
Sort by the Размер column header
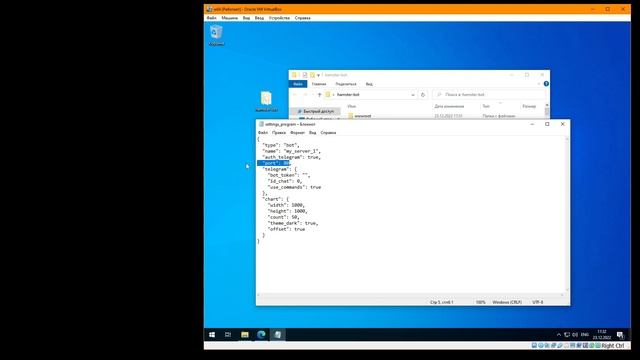pyautogui.click(x=529, y=106)
